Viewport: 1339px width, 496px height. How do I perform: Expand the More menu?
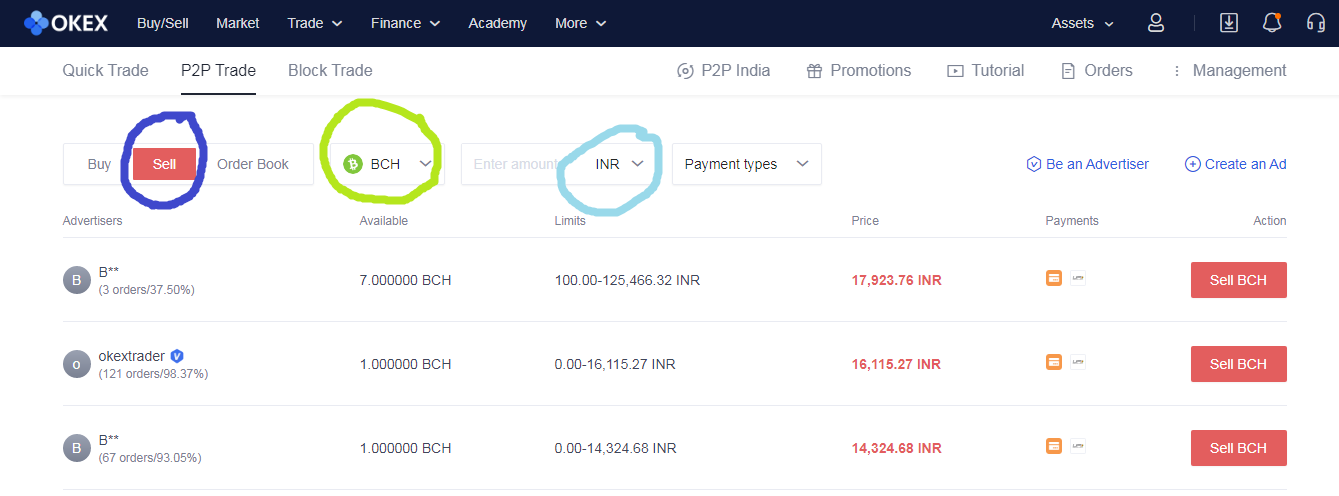coord(580,23)
